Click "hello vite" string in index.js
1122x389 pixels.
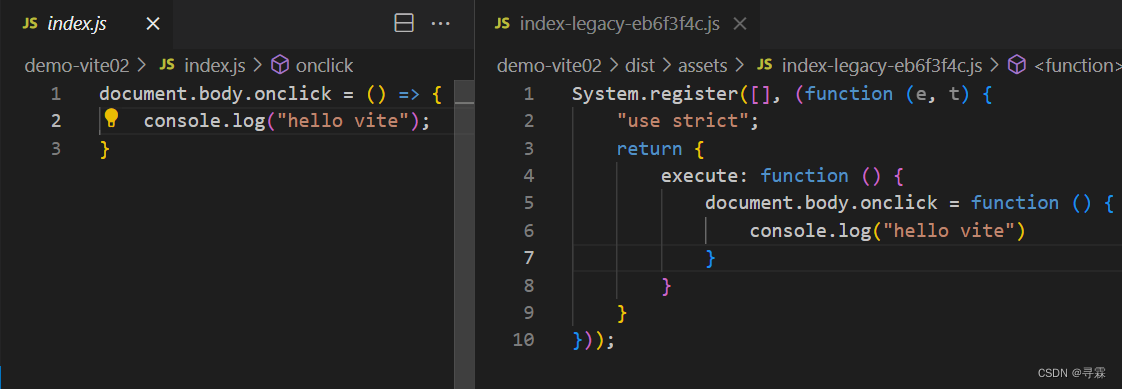342,122
